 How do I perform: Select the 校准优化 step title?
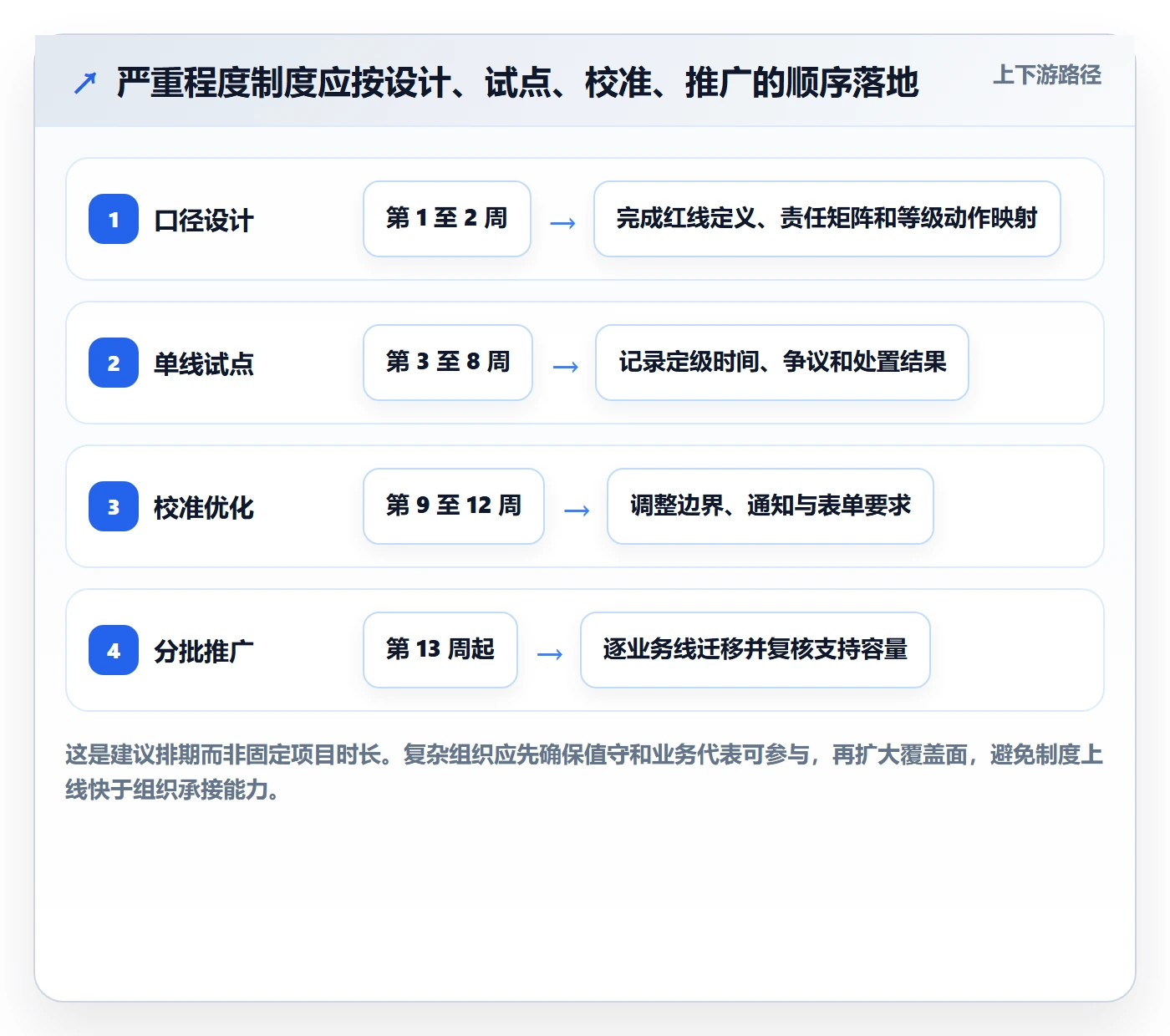[x=204, y=508]
